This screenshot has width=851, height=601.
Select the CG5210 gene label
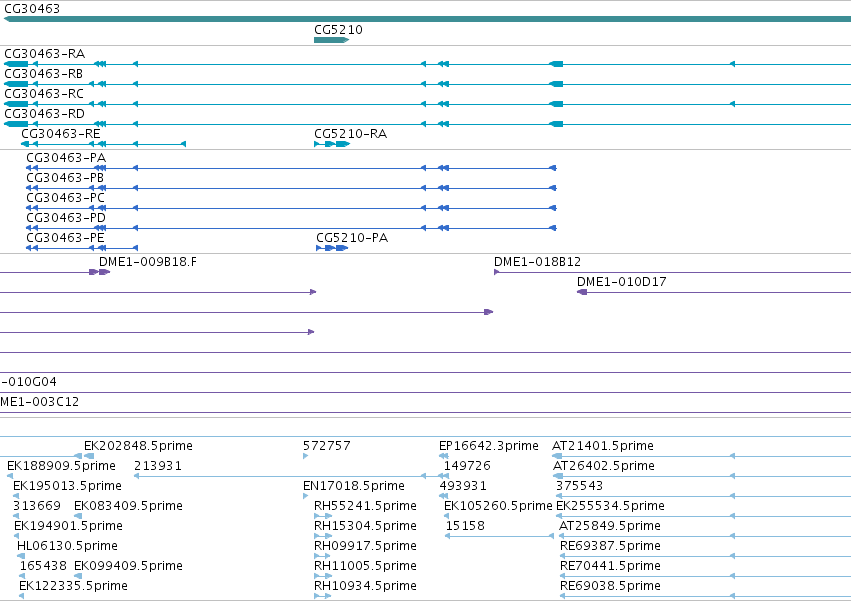338,29
